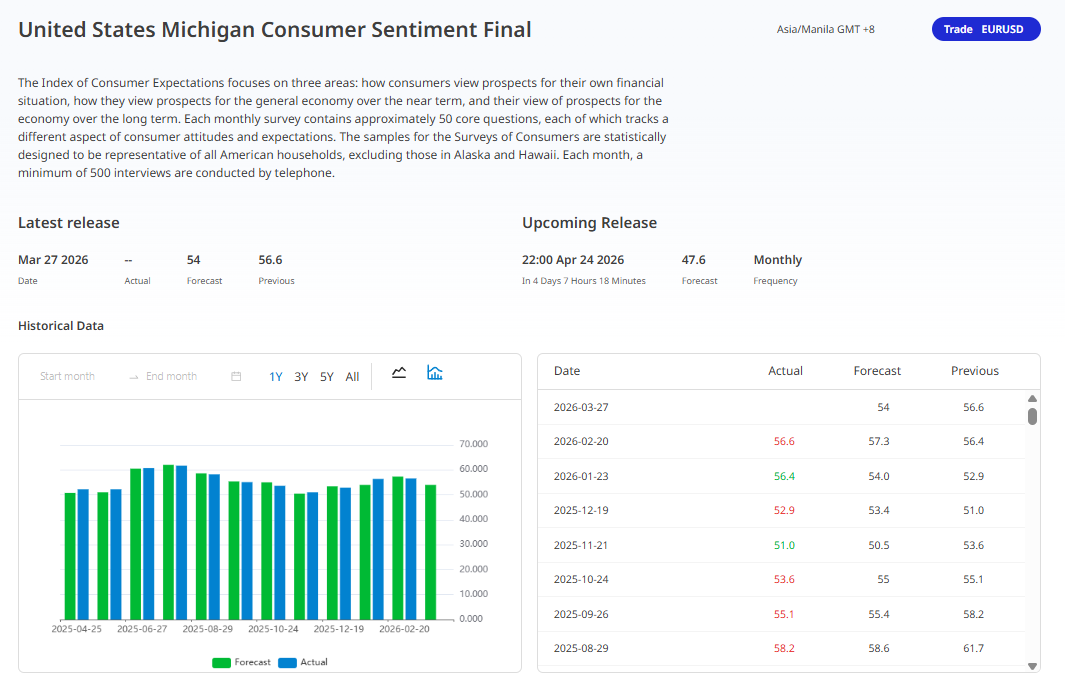This screenshot has width=1065, height=686.
Task: Click the scroll down arrow in data table
Action: 1032,665
